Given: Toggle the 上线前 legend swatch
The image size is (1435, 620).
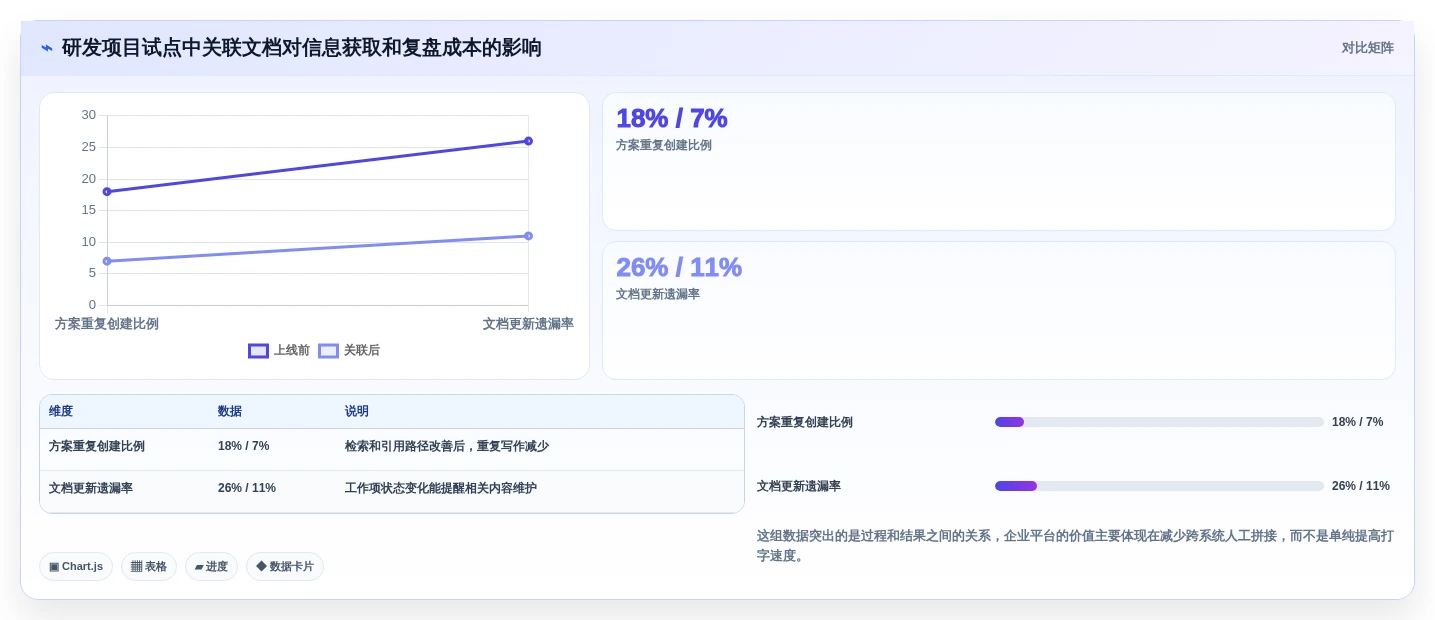Looking at the screenshot, I should pyautogui.click(x=258, y=351).
